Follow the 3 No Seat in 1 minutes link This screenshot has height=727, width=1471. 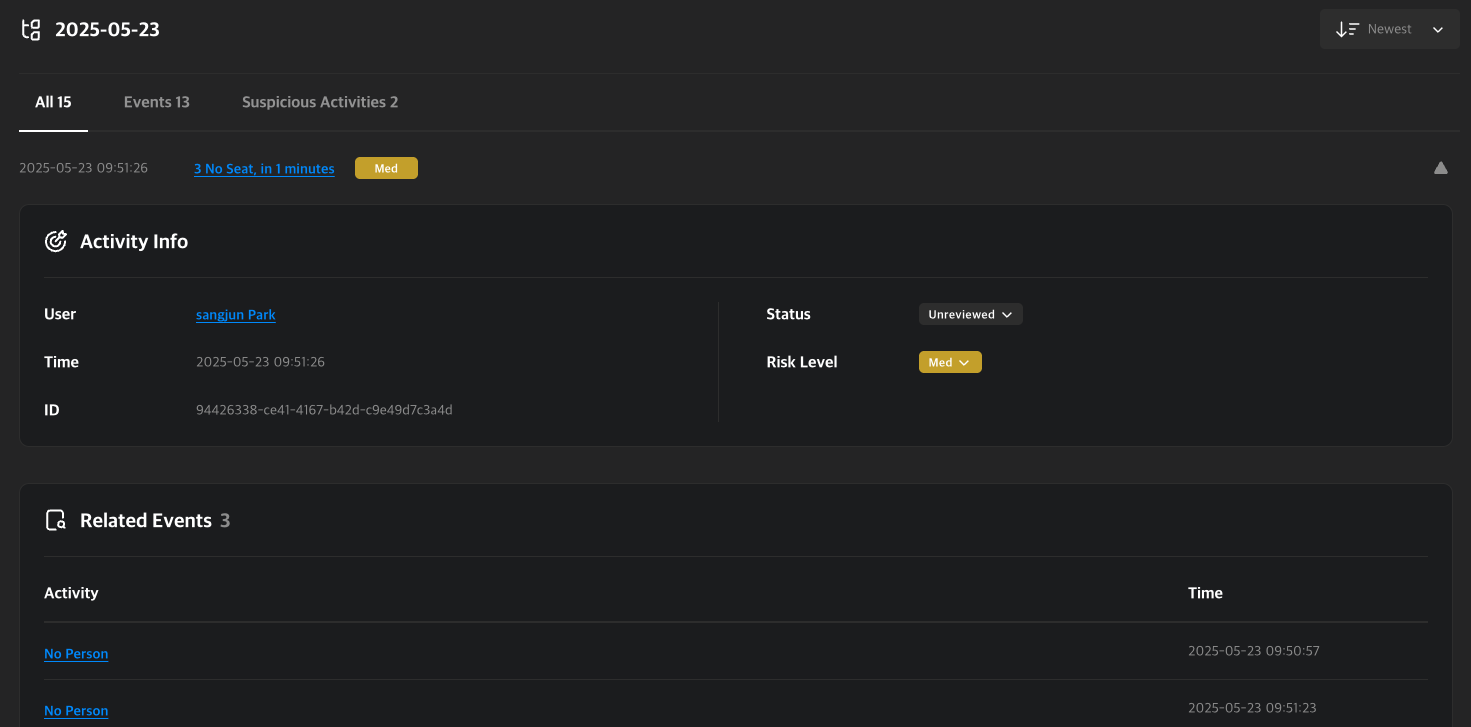263,168
